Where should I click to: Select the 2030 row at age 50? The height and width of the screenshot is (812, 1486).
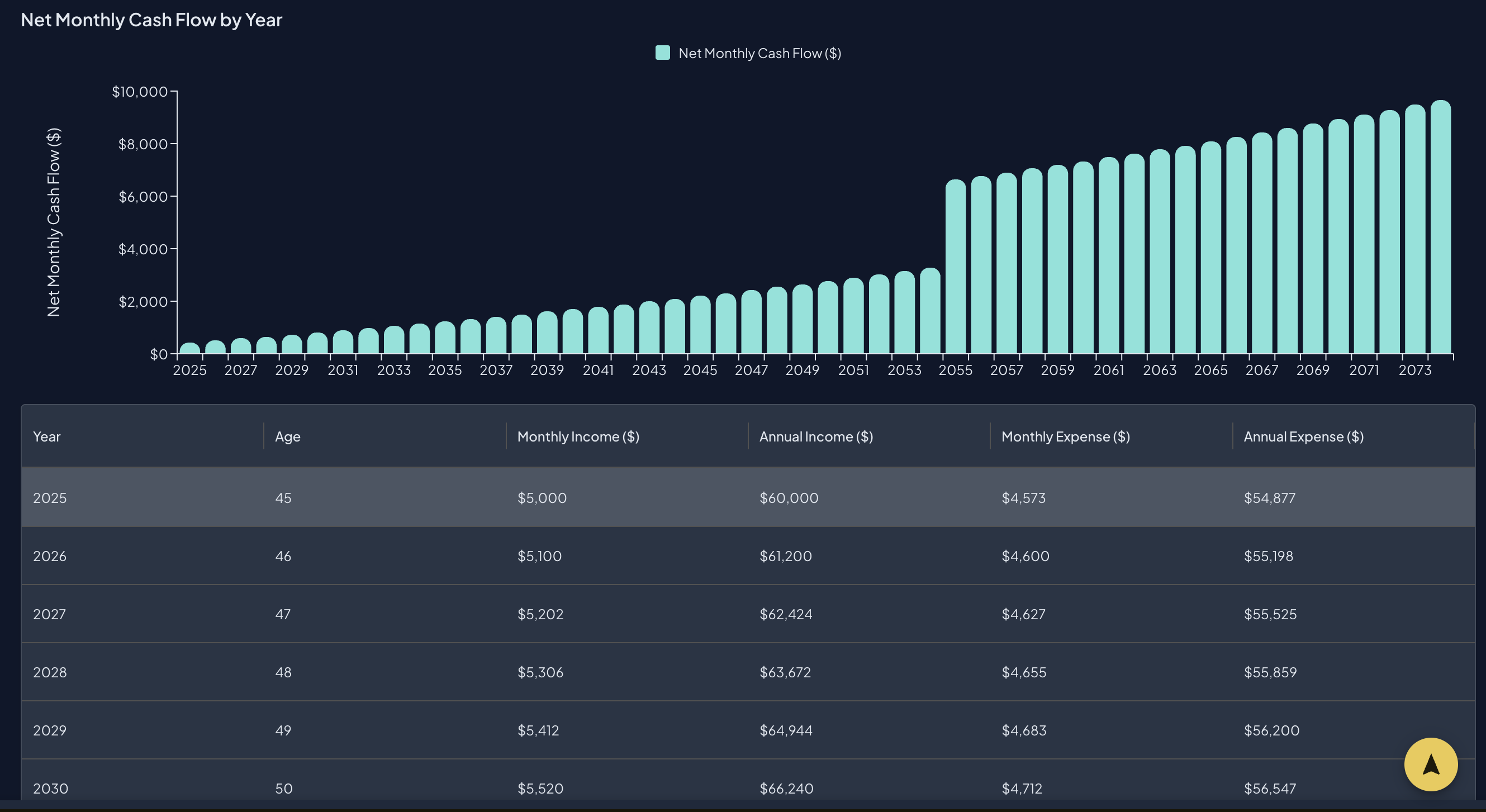click(50, 789)
